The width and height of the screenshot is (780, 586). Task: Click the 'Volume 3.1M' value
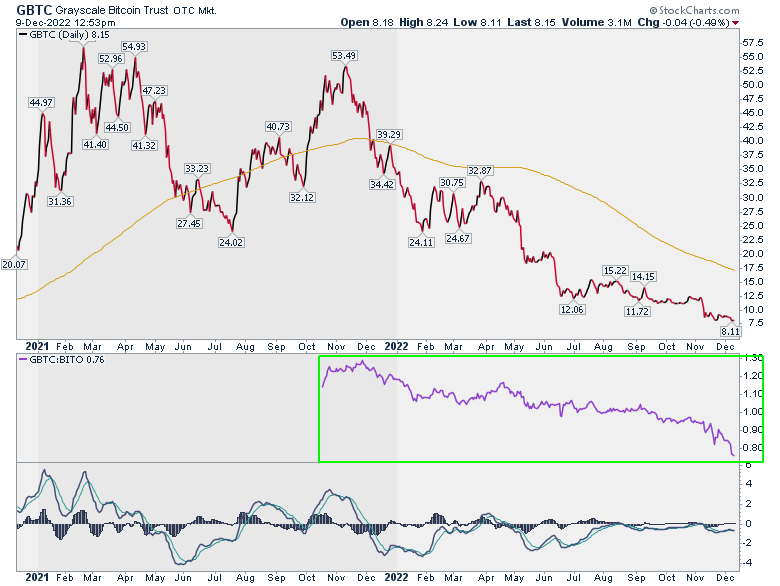tap(596, 22)
